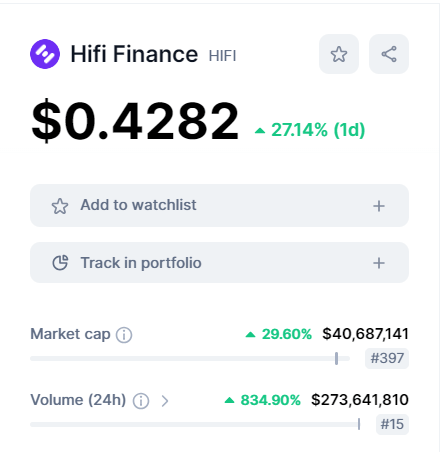This screenshot has height=452, width=440.
Task: Click the Hifi Finance purple logo
Action: tap(45, 54)
